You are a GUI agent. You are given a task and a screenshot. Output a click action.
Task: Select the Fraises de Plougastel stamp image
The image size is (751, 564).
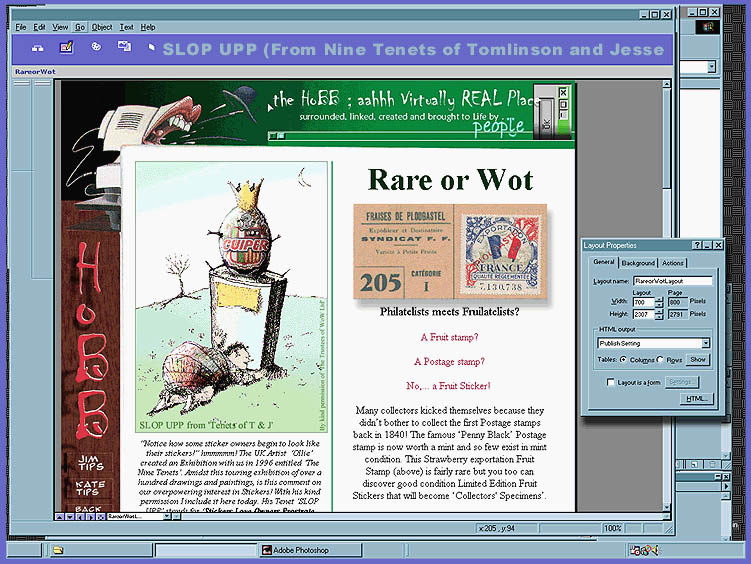click(x=450, y=252)
